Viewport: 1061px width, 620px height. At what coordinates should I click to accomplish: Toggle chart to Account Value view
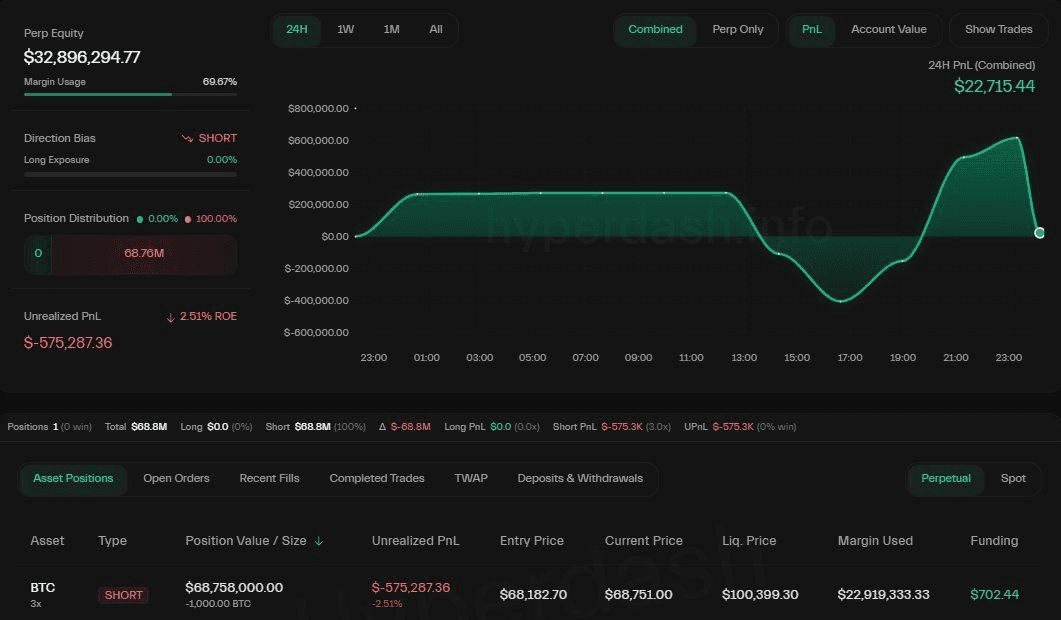coord(888,30)
